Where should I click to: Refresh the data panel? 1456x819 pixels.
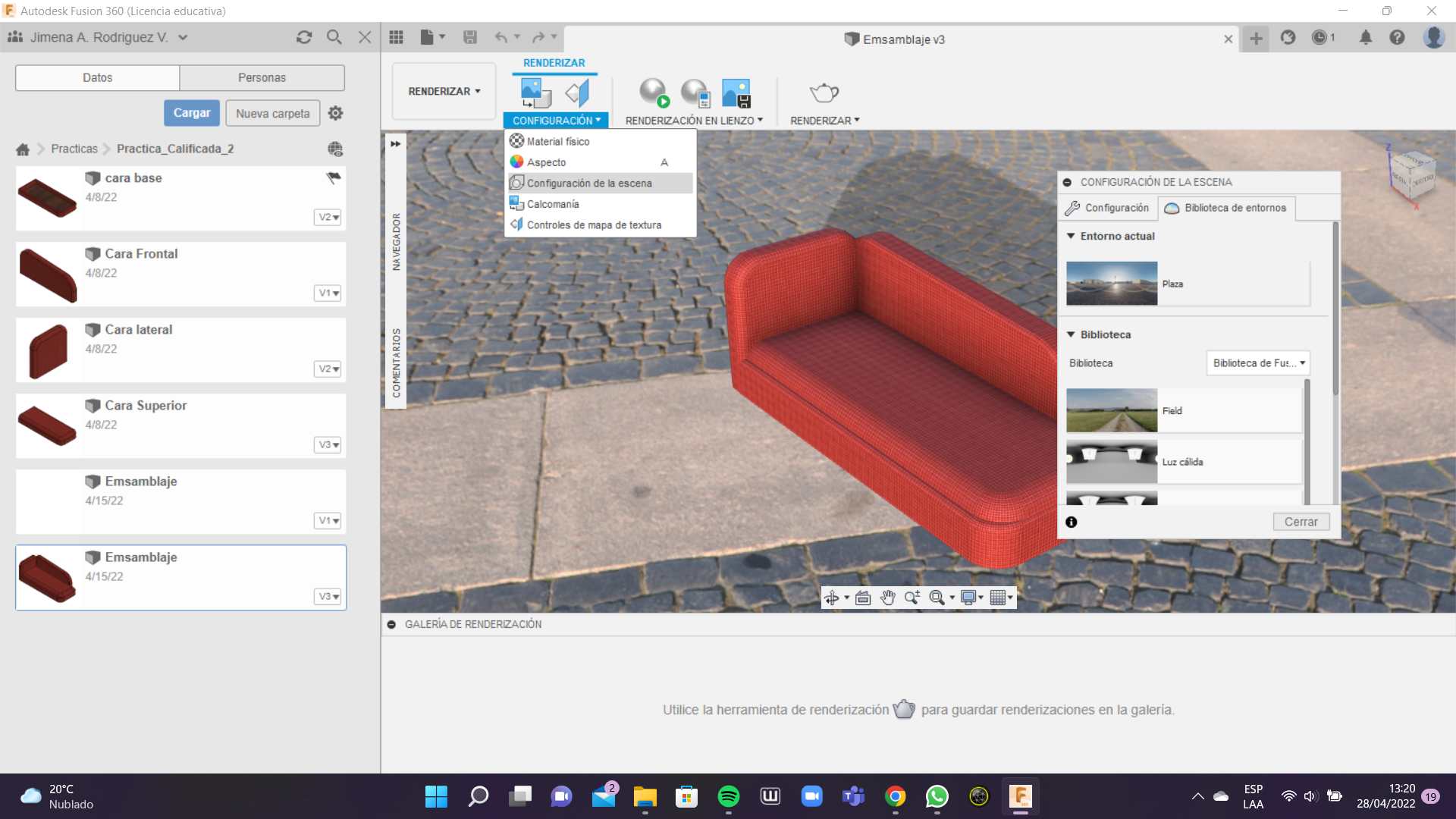[x=304, y=37]
